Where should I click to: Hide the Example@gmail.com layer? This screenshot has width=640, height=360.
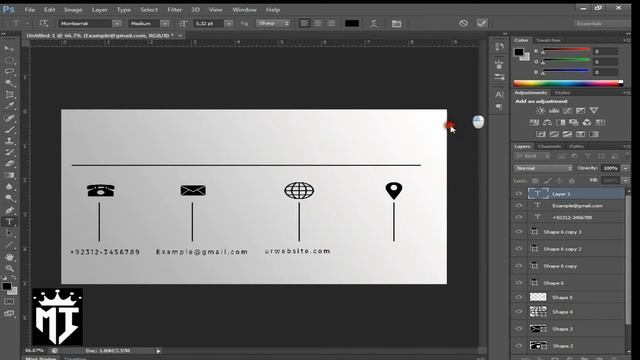[x=519, y=206]
